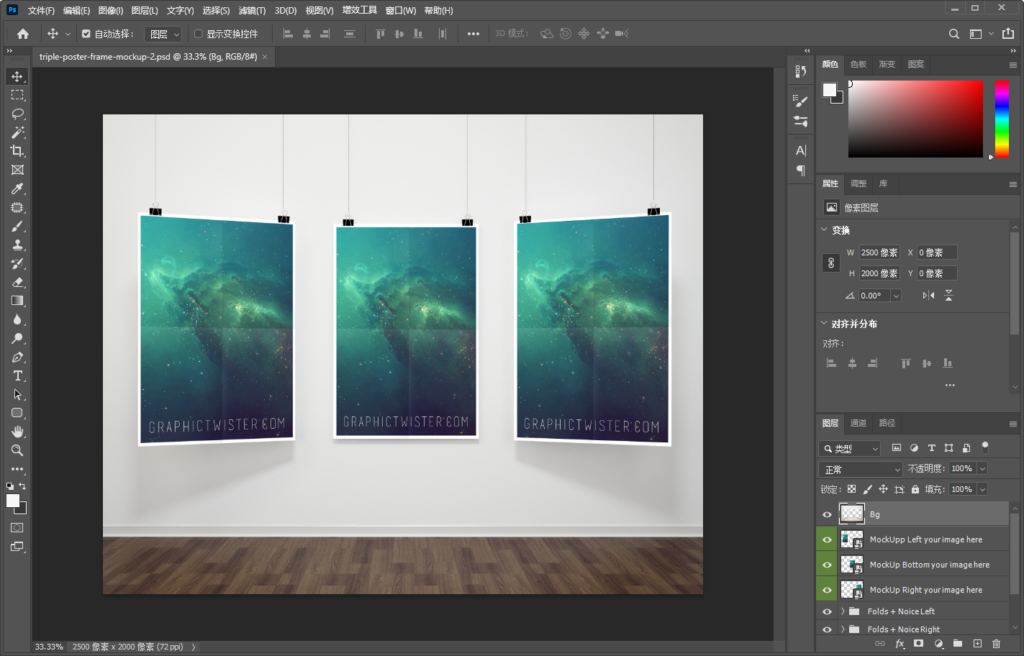Image resolution: width=1024 pixels, height=656 pixels.
Task: Select the Zoom tool
Action: coord(17,450)
